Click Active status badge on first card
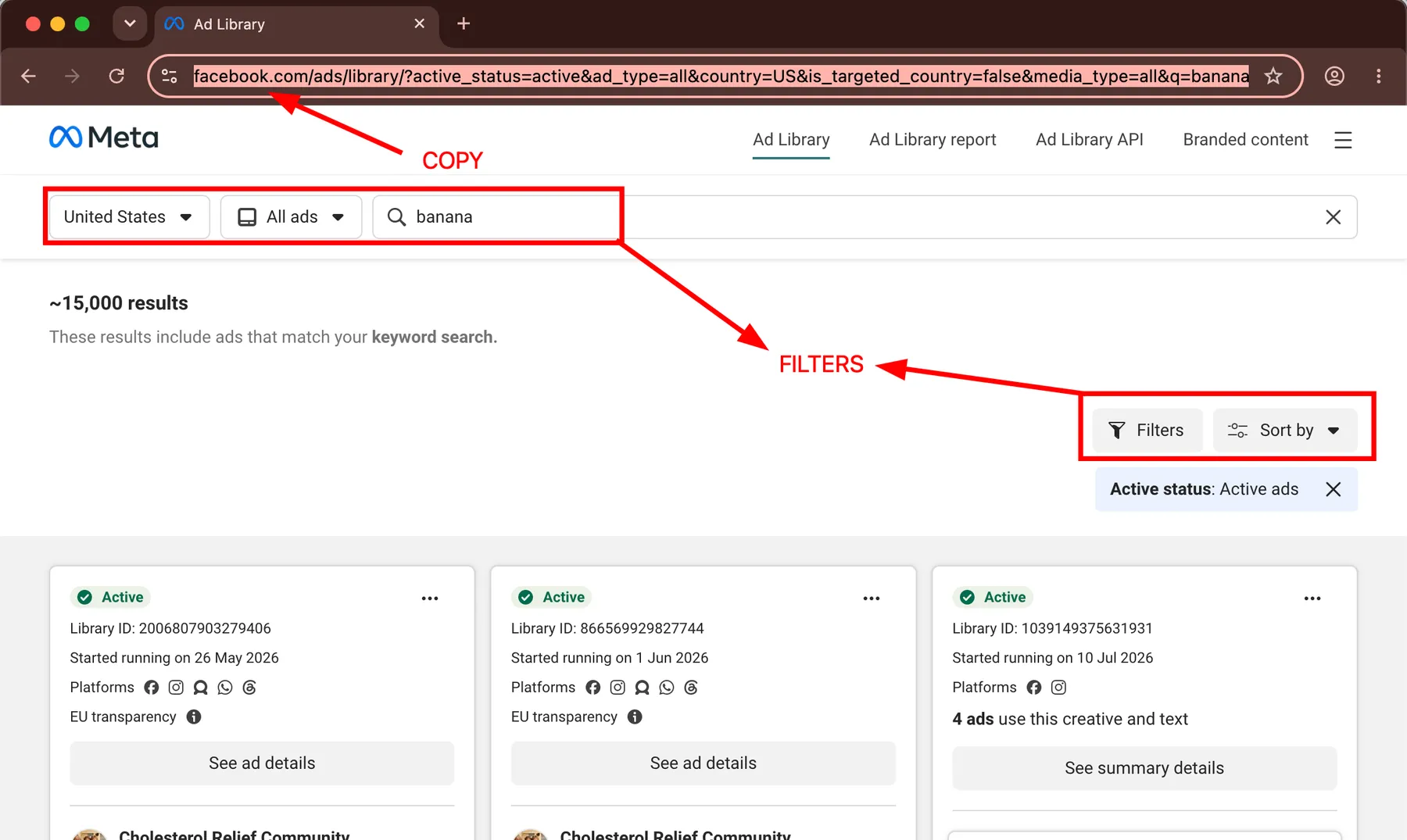This screenshot has height=840, width=1407. [x=110, y=597]
